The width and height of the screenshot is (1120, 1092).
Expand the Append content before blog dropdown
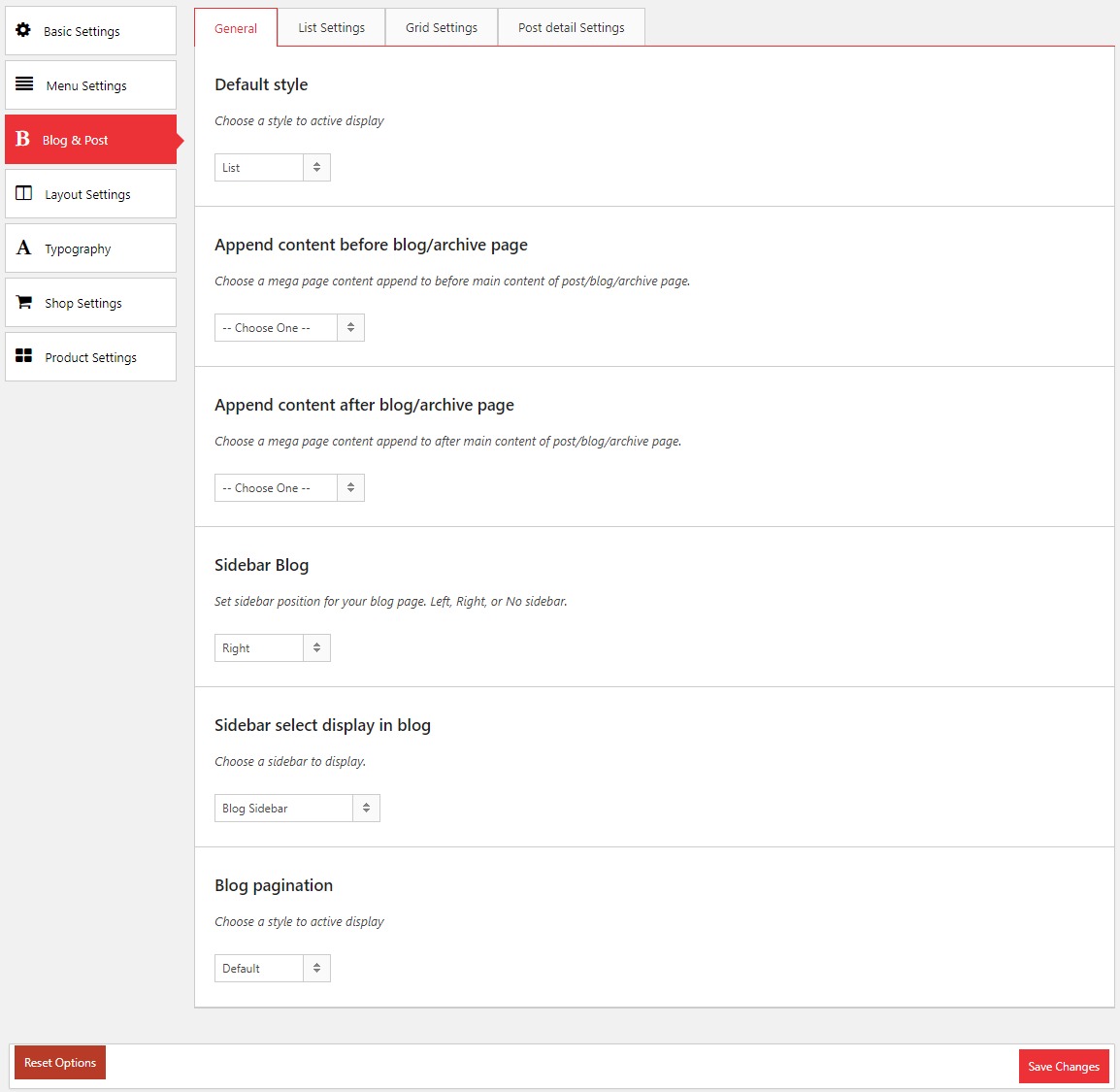tap(289, 328)
